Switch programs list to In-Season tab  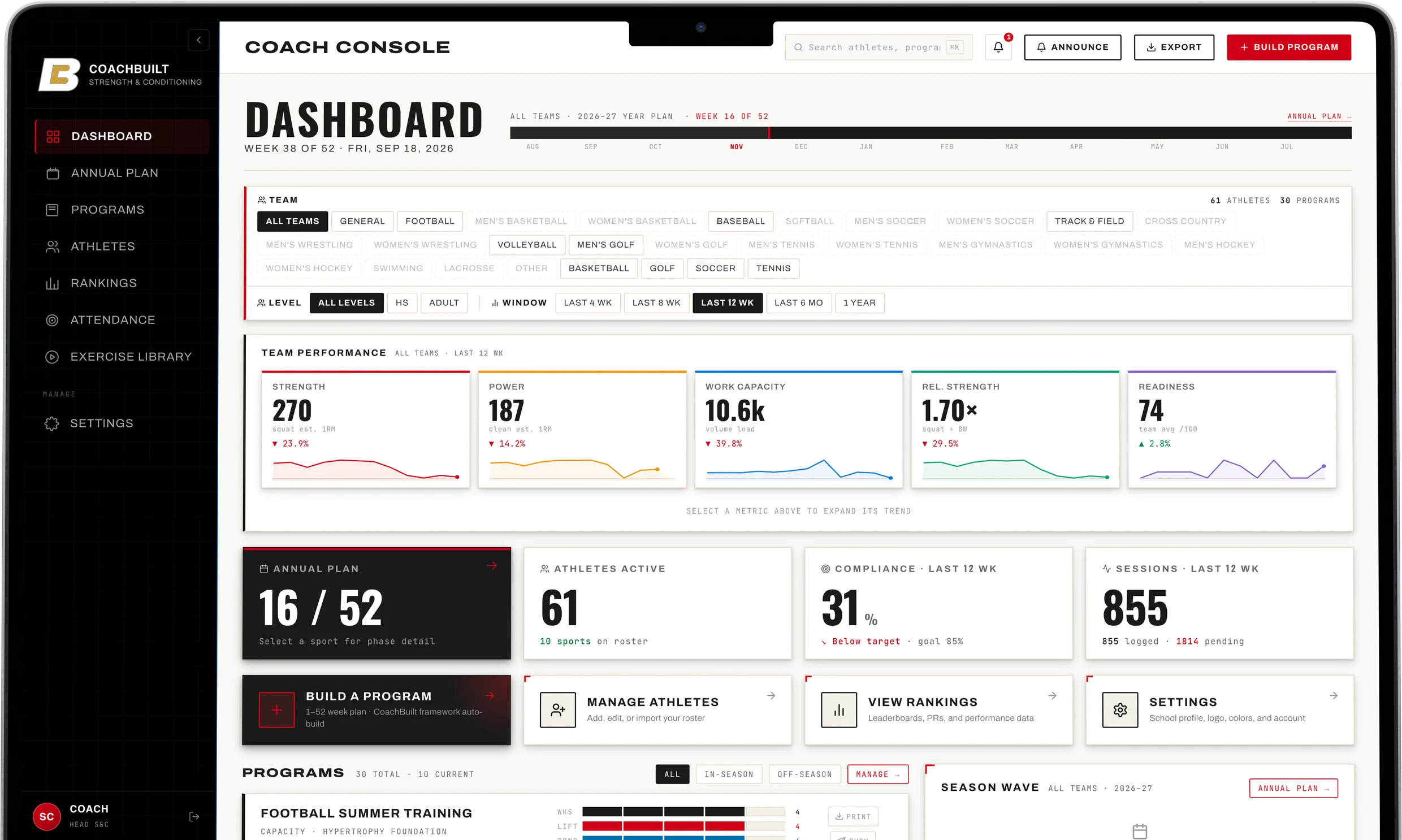(x=729, y=774)
